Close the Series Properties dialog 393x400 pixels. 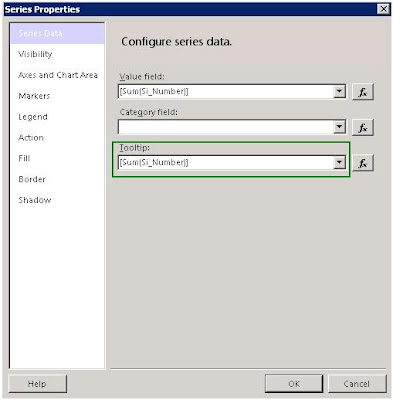point(384,9)
